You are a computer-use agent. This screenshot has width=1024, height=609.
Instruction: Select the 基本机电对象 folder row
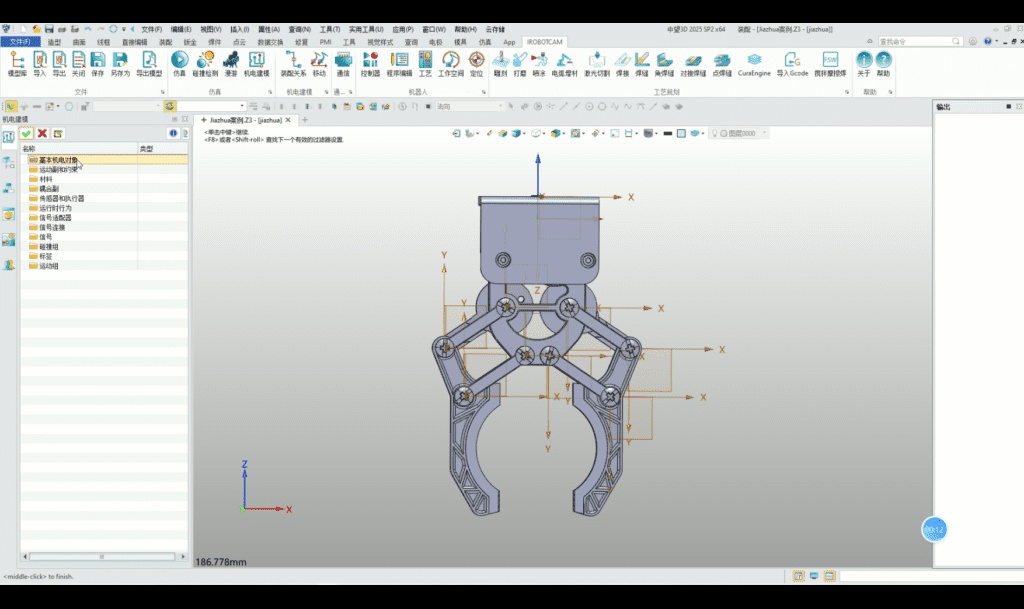(104, 160)
